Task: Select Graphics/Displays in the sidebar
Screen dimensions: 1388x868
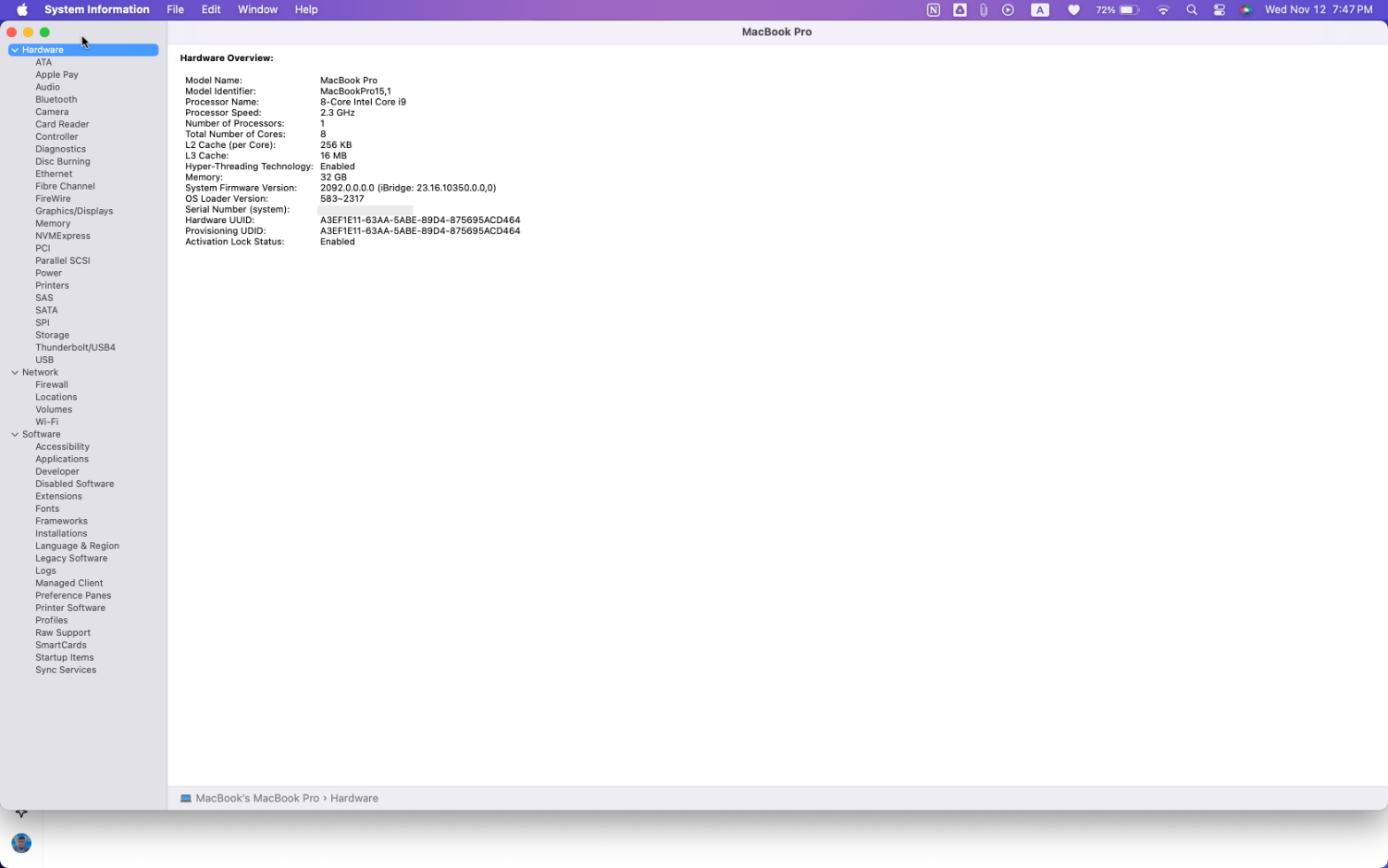Action: click(74, 211)
